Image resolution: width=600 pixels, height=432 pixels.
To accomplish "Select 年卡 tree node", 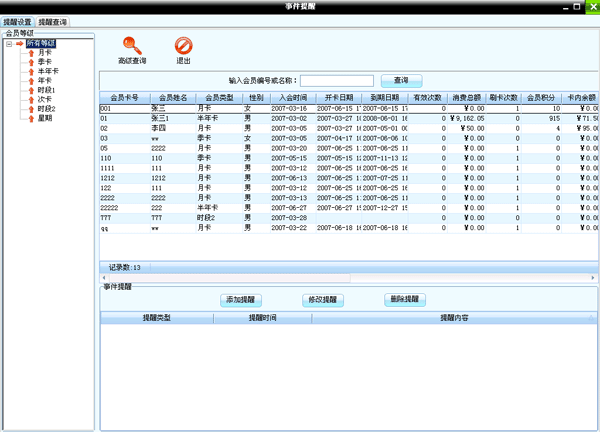I will coord(44,80).
